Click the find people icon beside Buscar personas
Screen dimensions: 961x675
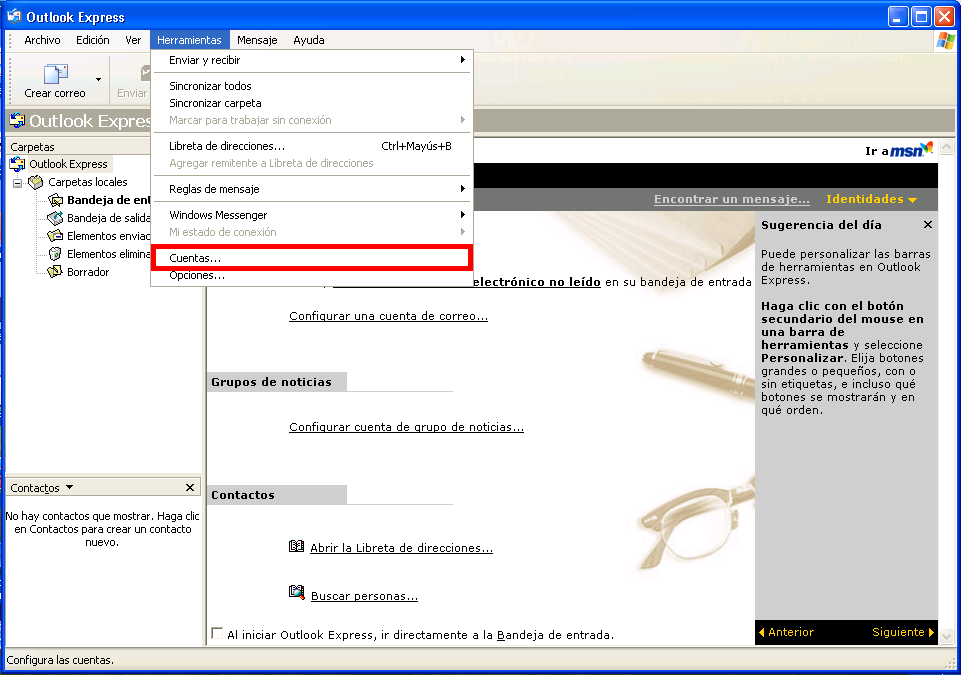coord(297,593)
